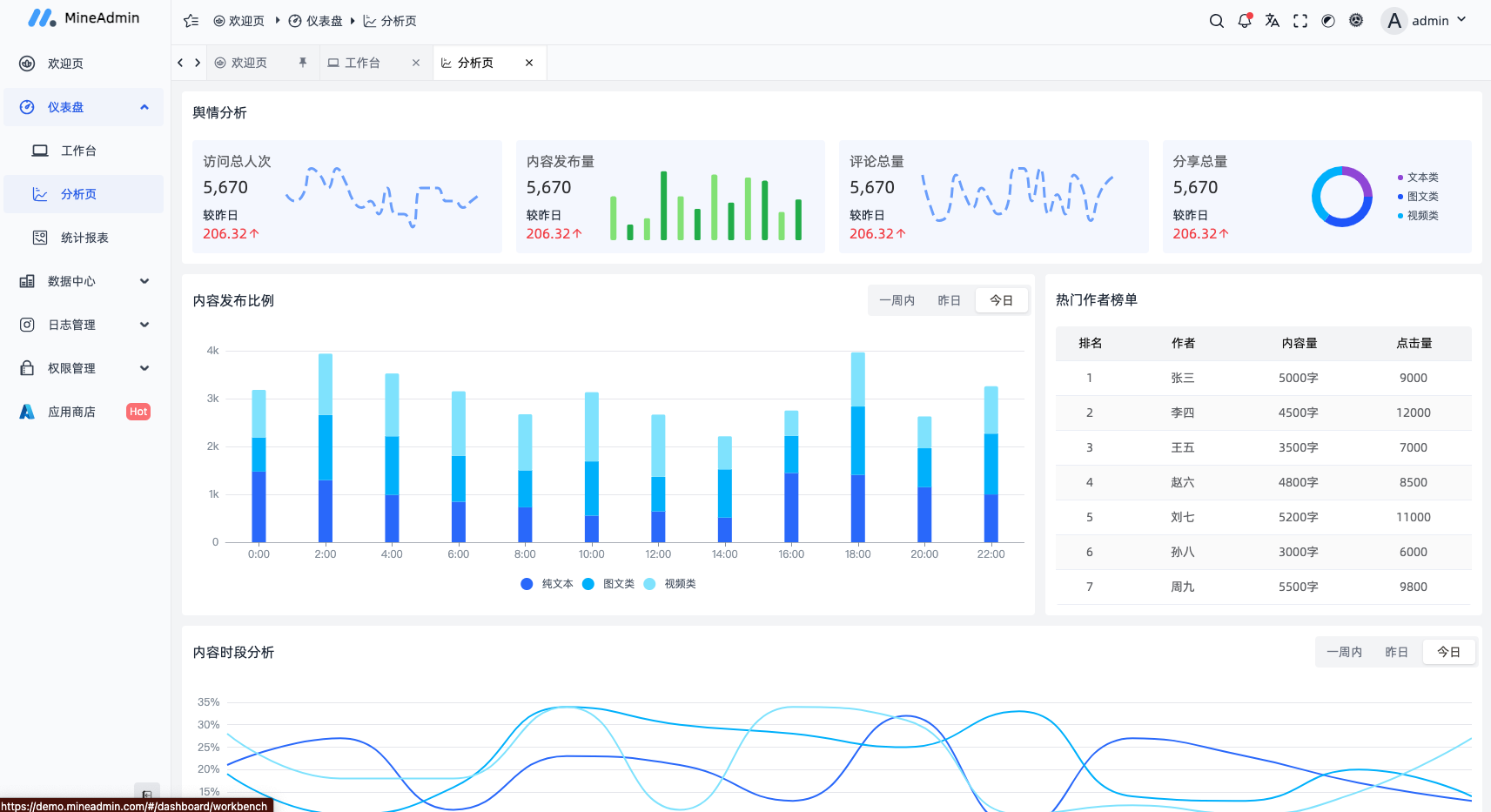The height and width of the screenshot is (812, 1491).
Task: Open the notifications bell
Action: [1244, 20]
